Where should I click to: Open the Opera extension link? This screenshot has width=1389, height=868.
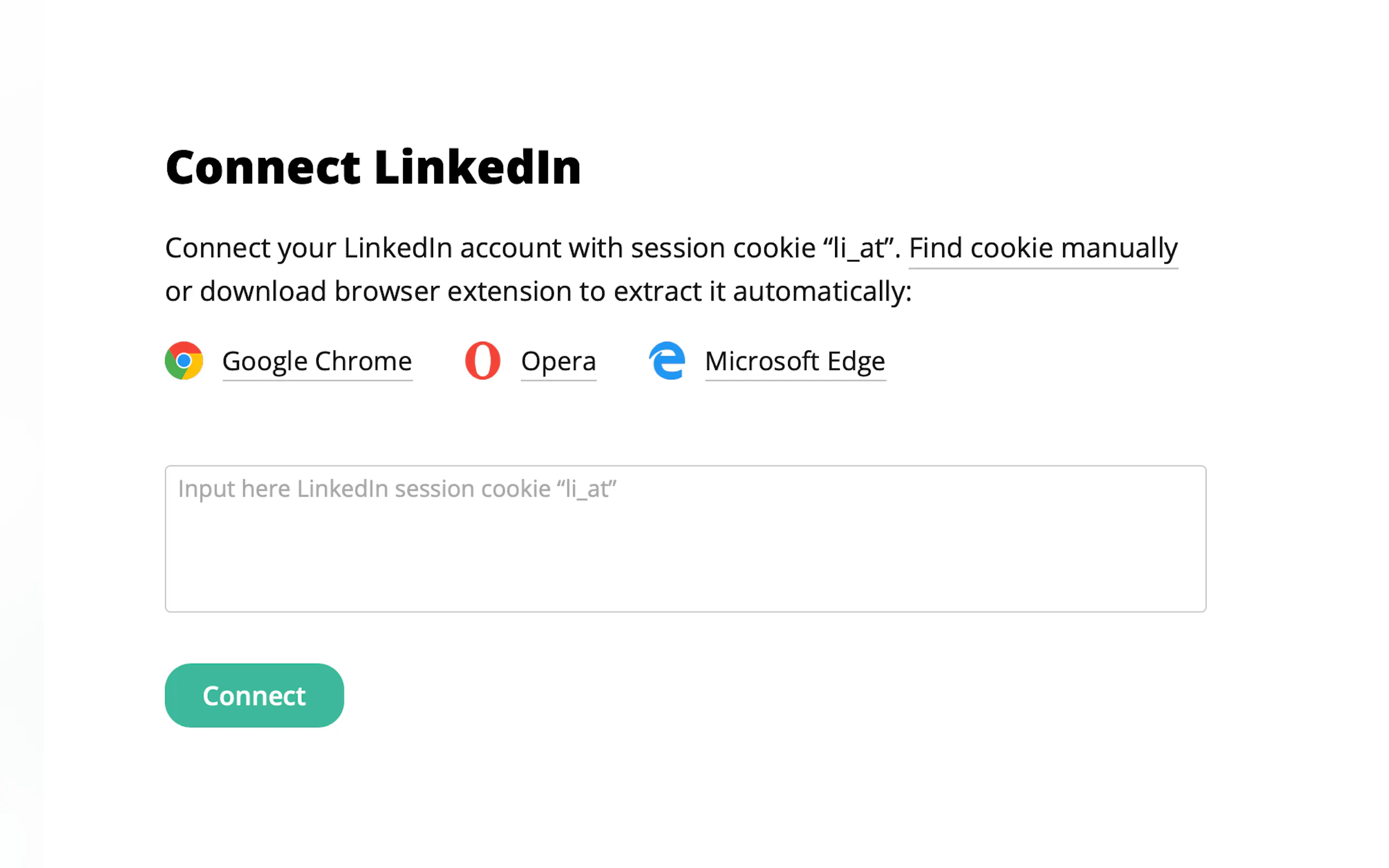click(558, 362)
